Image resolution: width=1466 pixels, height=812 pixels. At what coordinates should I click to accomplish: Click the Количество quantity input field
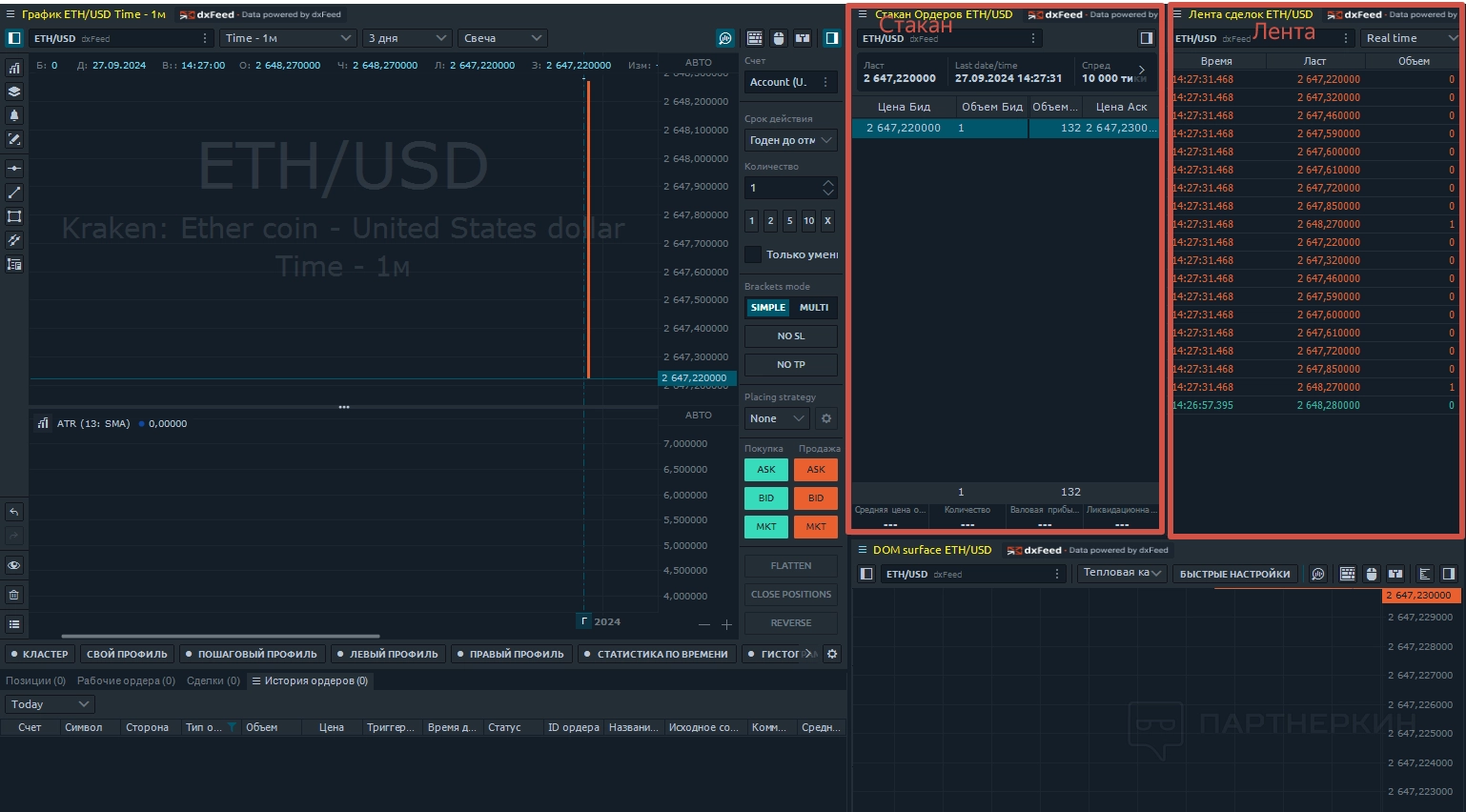click(x=782, y=188)
